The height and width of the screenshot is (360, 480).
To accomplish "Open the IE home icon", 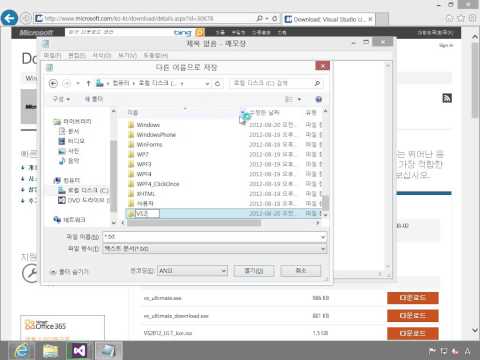I will (x=449, y=19).
